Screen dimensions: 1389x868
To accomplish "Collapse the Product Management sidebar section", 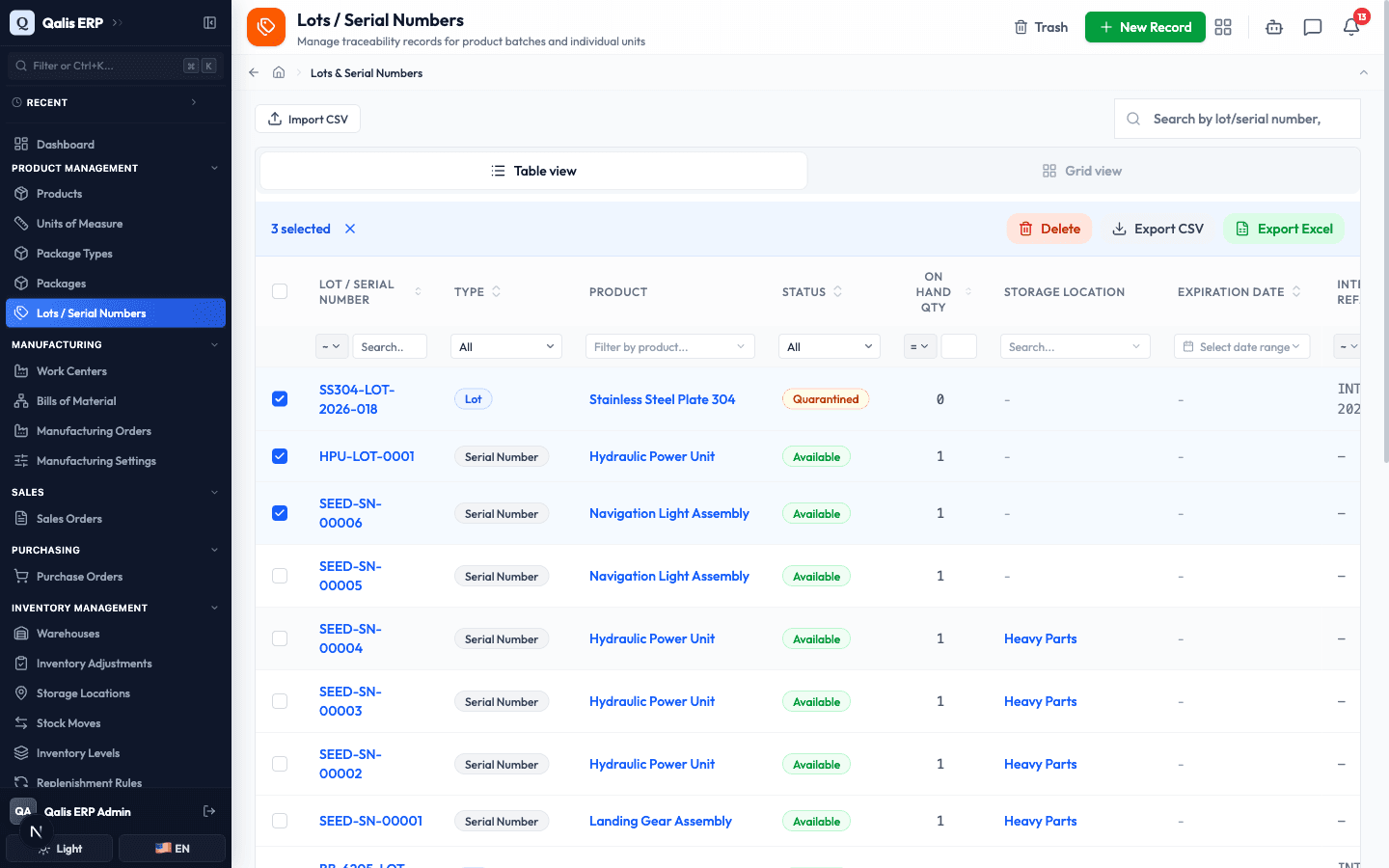I will tap(116, 168).
